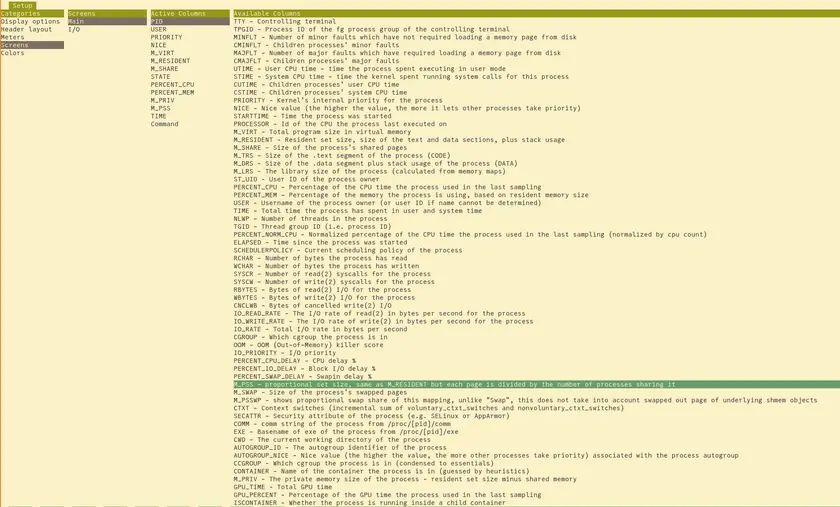Select the I/O screen

click(74, 29)
